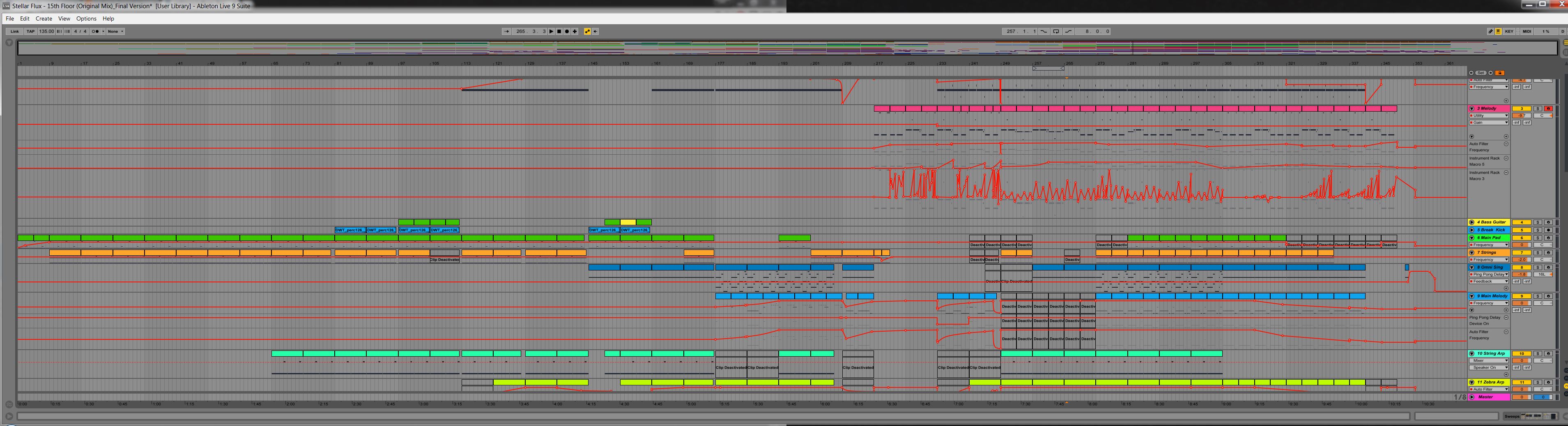Toggle the orange Lock Envelopes button

pyautogui.click(x=1500, y=73)
